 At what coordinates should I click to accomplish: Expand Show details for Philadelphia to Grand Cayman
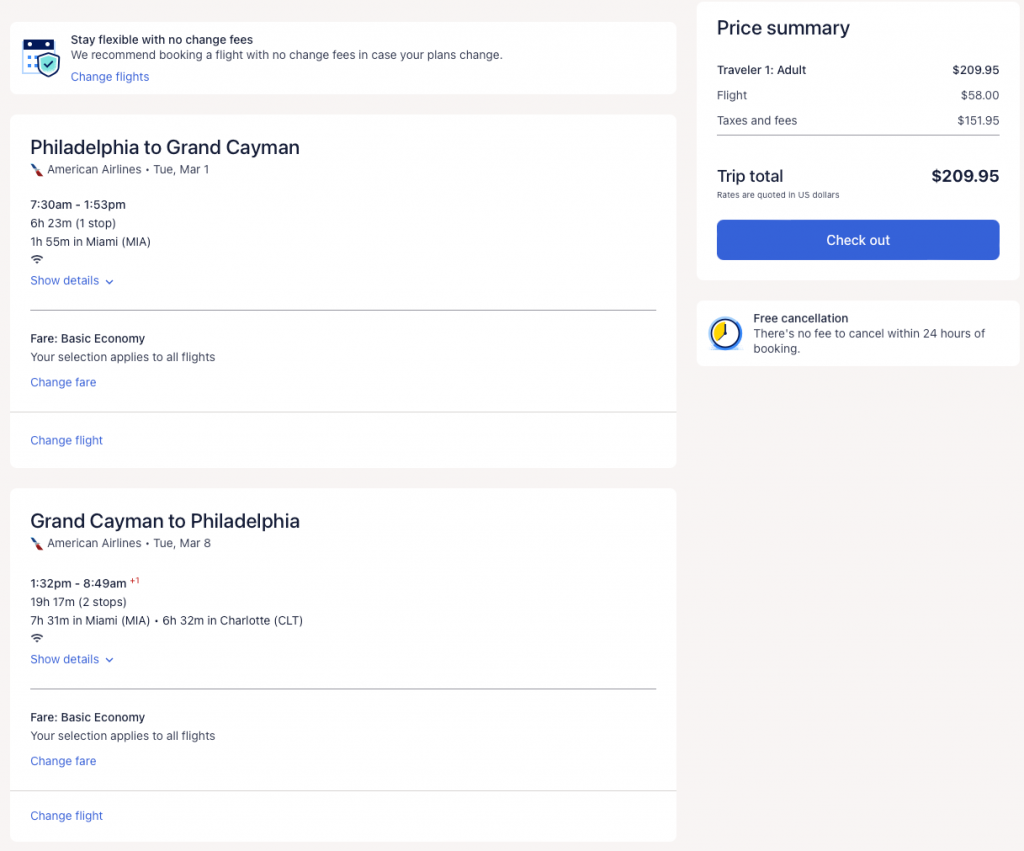click(x=65, y=281)
